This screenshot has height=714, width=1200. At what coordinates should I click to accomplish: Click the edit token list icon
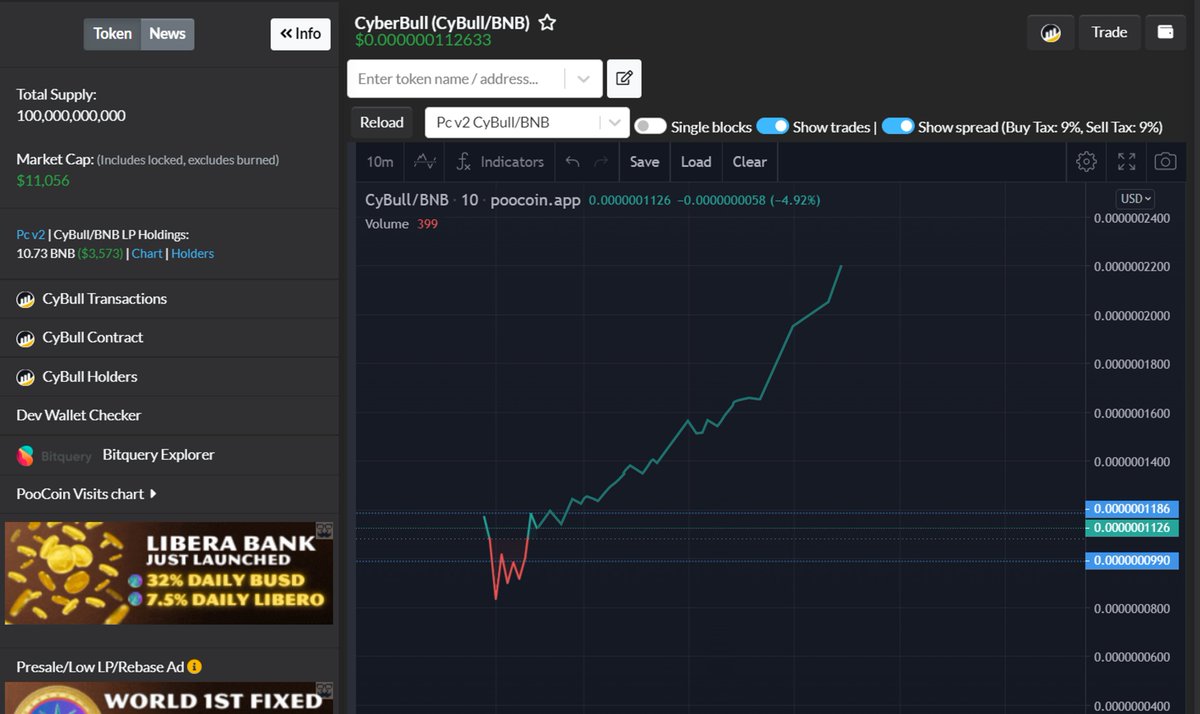pos(624,78)
